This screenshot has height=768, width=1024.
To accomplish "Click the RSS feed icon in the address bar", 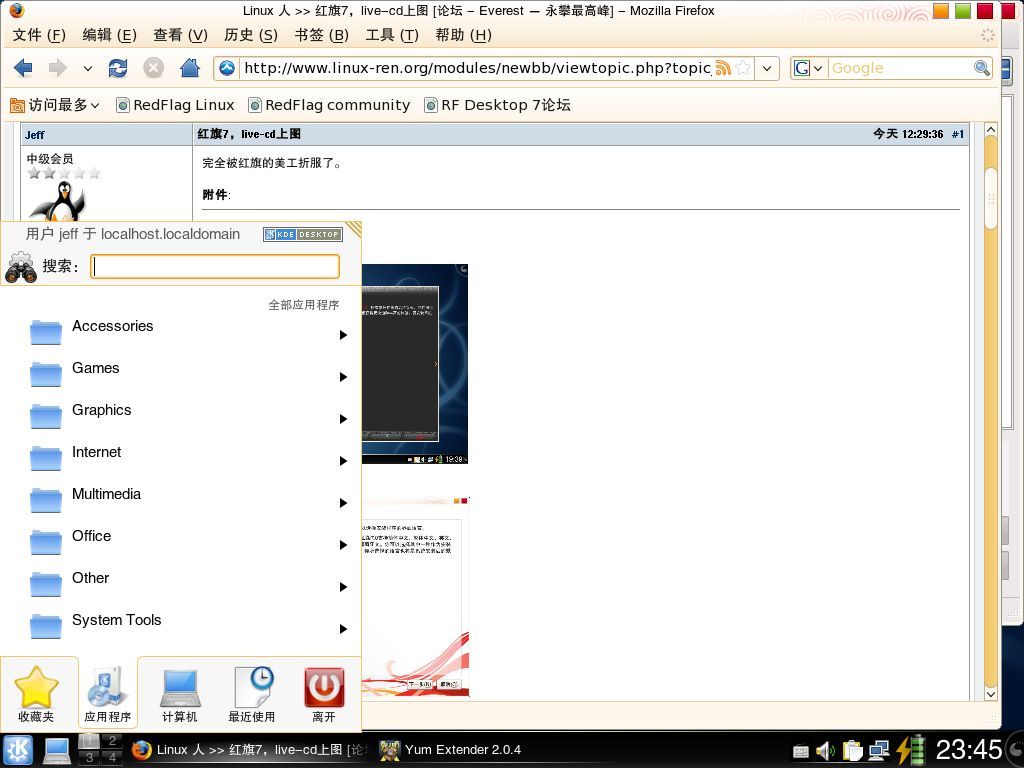I will click(x=723, y=68).
